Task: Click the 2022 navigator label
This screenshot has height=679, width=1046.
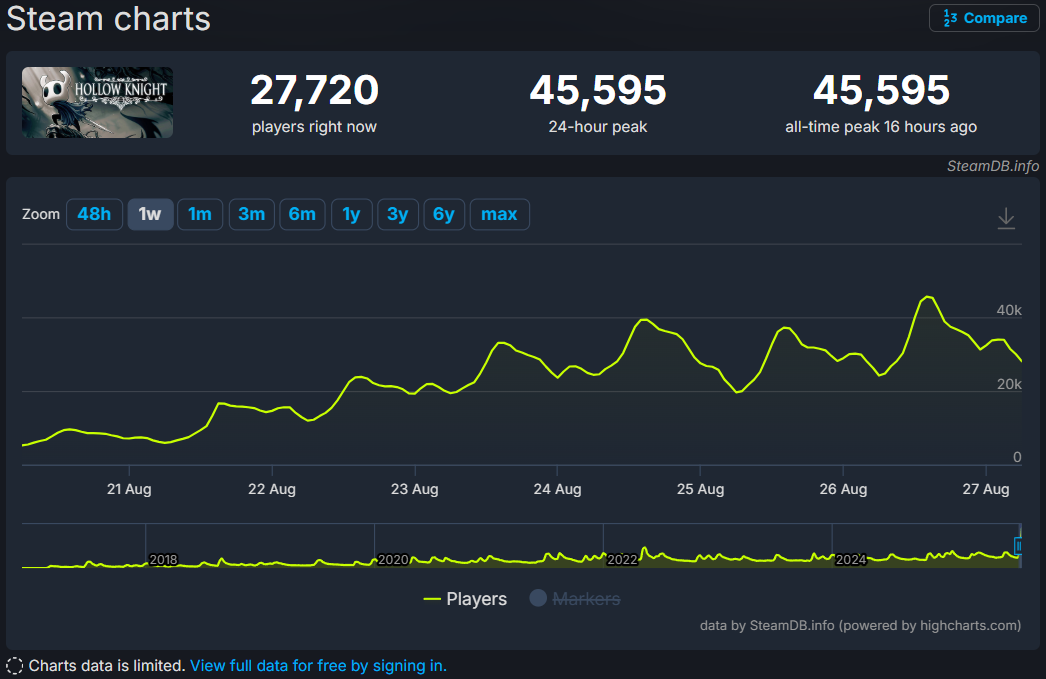Action: point(622,560)
